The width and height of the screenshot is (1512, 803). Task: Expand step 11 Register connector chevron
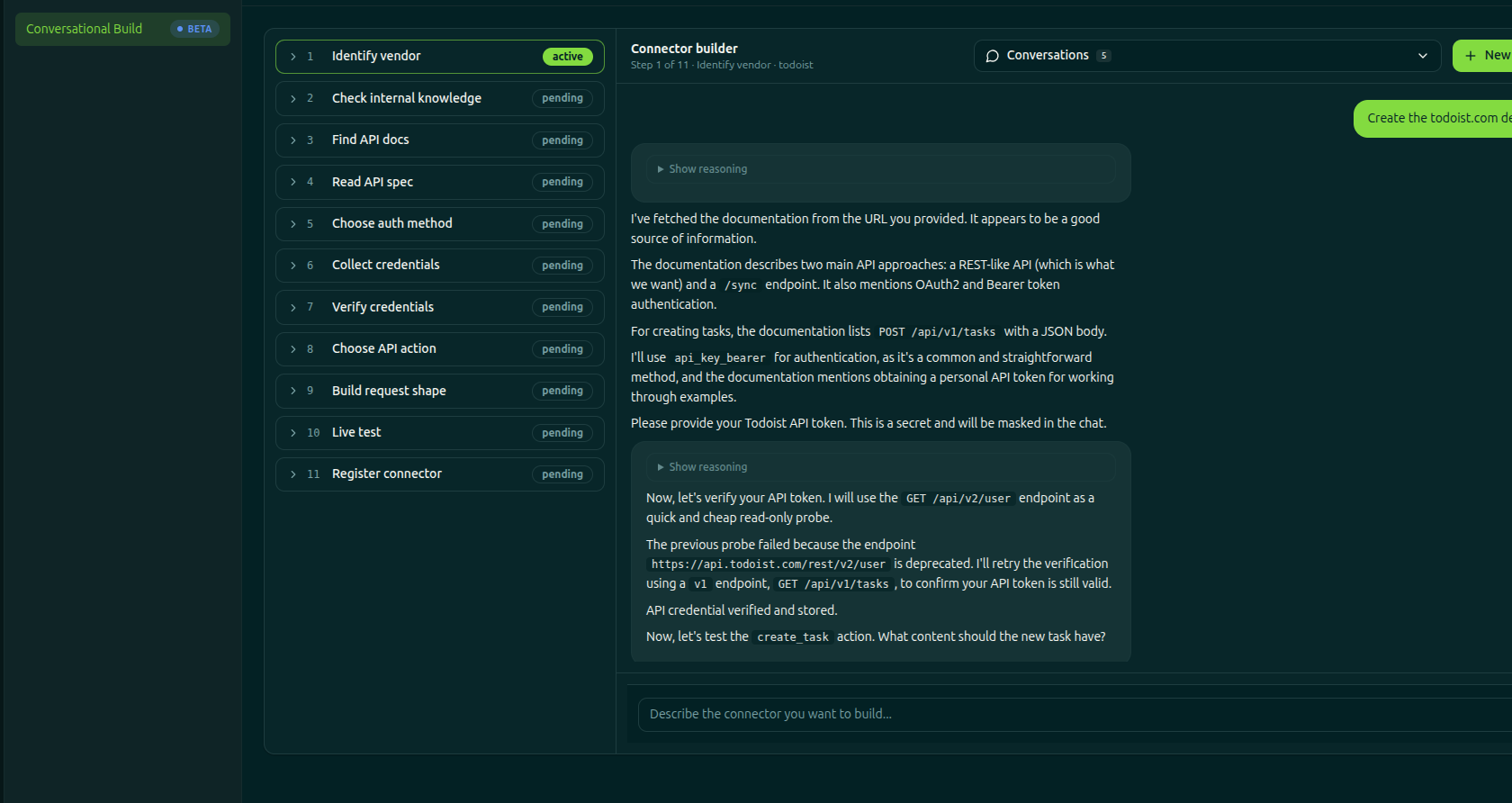click(292, 474)
